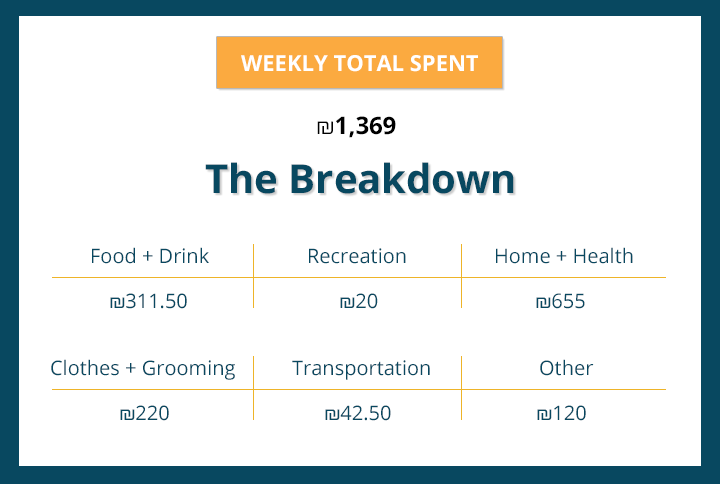Image resolution: width=720 pixels, height=484 pixels.
Task: Click divider between Food + Drink and Recreation
Action: [254, 276]
